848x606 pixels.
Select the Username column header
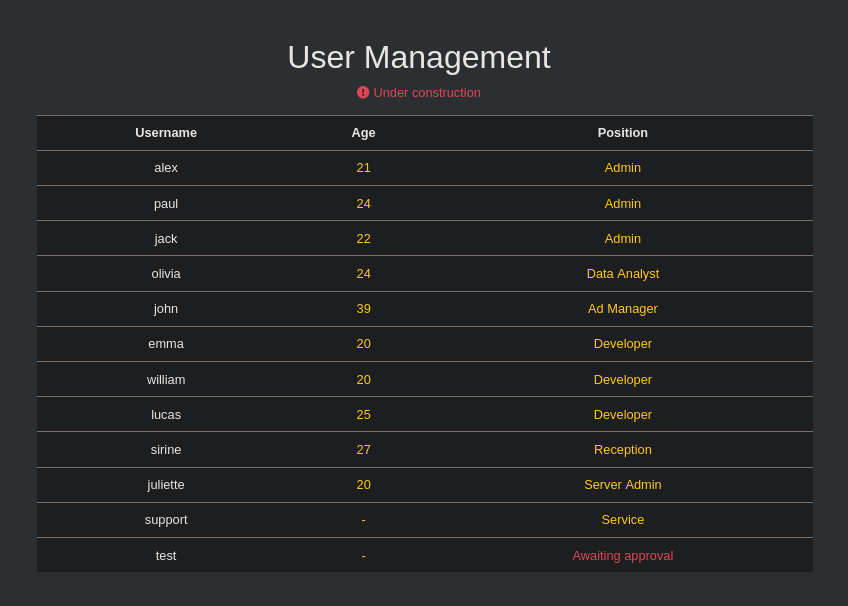(166, 133)
